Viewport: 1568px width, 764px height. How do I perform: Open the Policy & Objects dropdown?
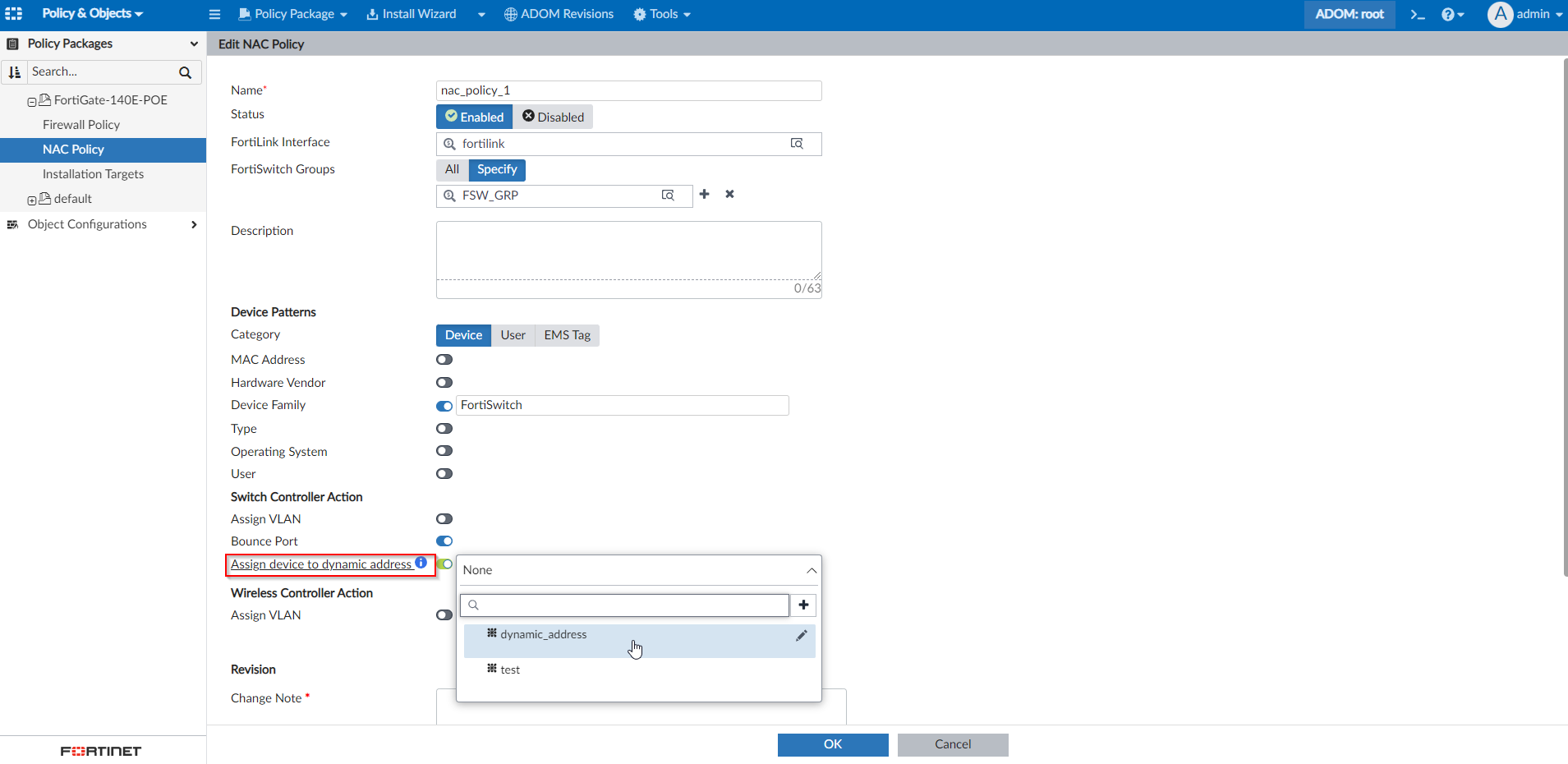coord(92,14)
